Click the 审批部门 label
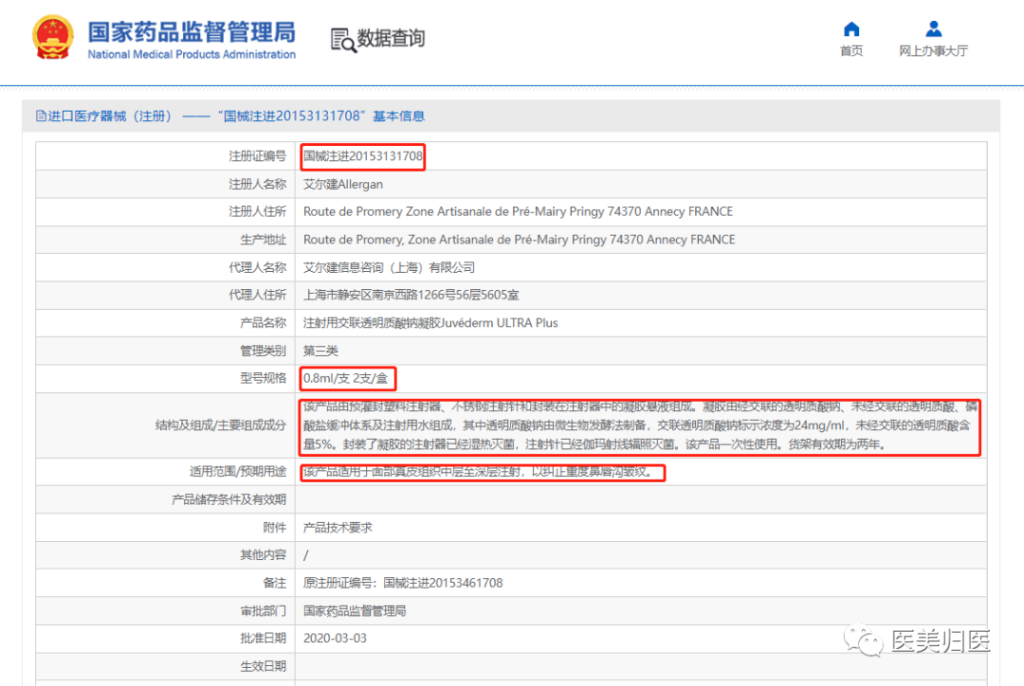Image resolution: width=1024 pixels, height=686 pixels. point(263,611)
